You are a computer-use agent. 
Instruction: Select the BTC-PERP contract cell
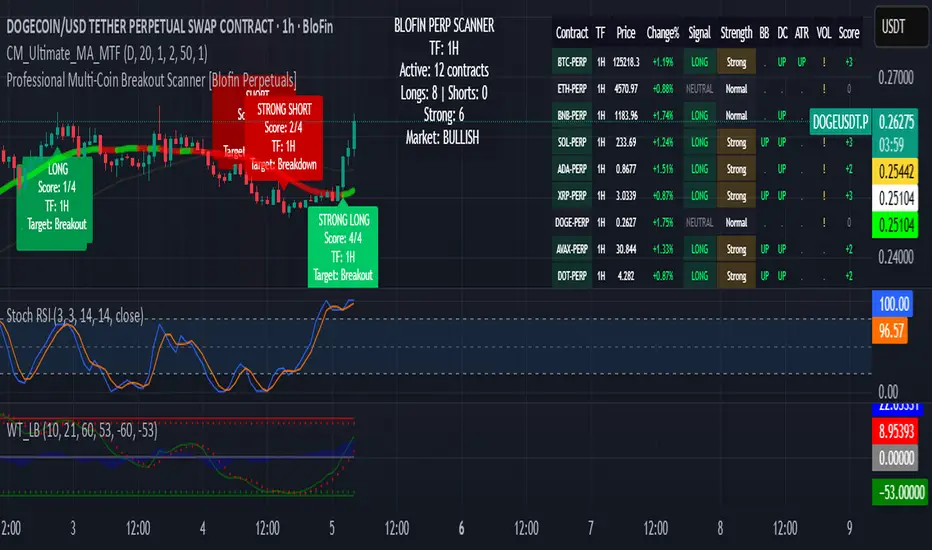572,62
